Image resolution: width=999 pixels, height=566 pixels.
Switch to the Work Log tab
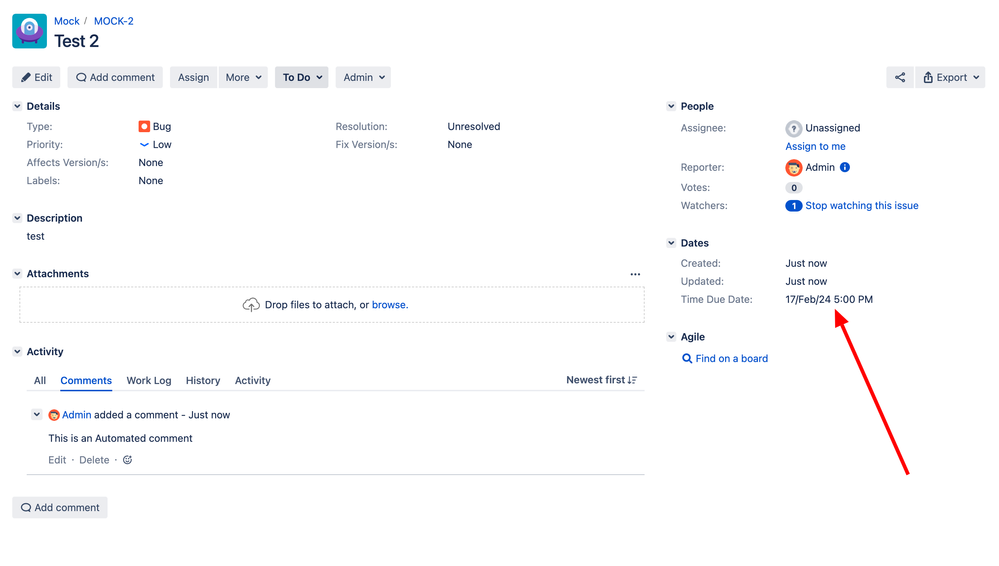(x=148, y=381)
